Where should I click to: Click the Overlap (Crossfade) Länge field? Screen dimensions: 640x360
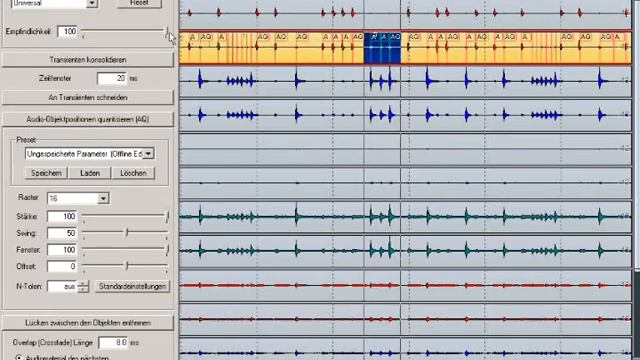point(113,342)
